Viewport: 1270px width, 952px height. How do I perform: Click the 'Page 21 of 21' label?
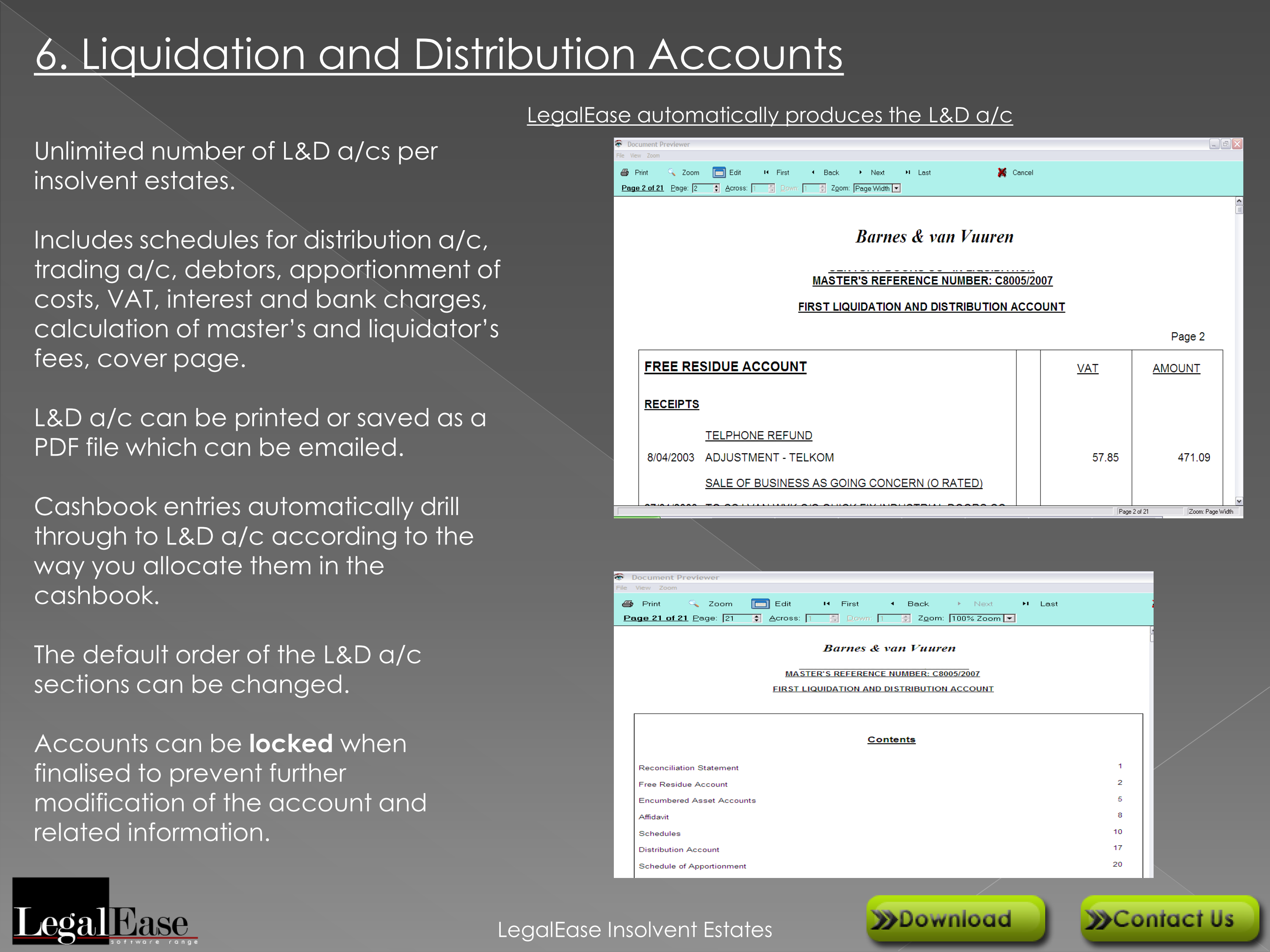(655, 618)
